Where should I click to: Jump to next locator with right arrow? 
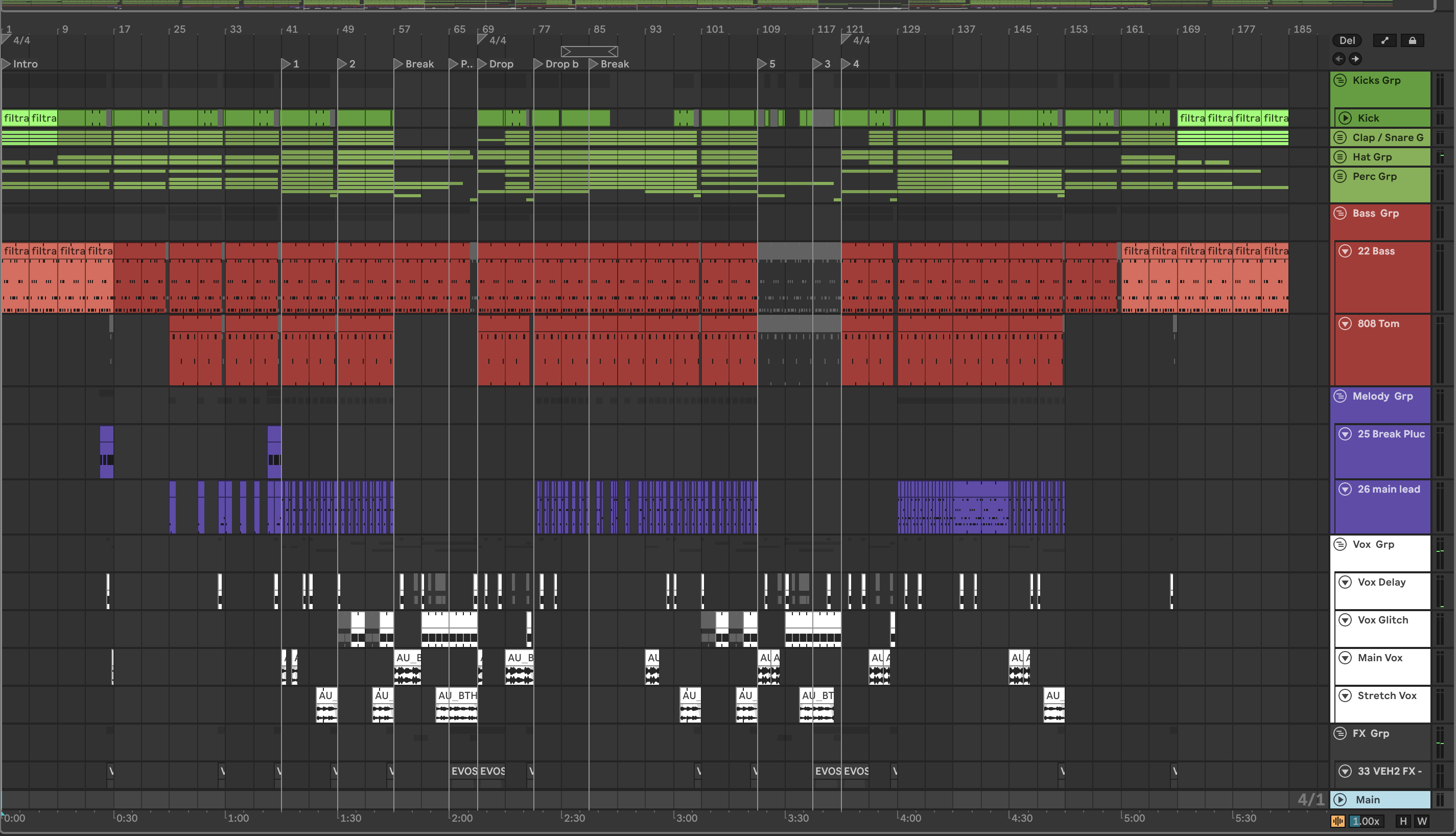(x=1355, y=59)
